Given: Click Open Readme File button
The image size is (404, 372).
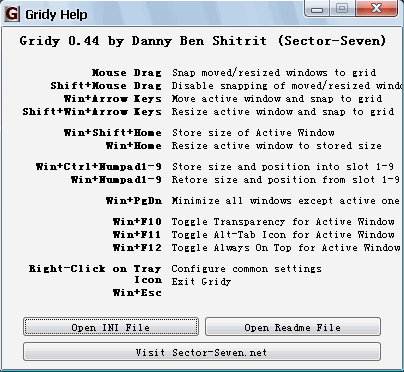Looking at the screenshot, I should pyautogui.click(x=293, y=326).
